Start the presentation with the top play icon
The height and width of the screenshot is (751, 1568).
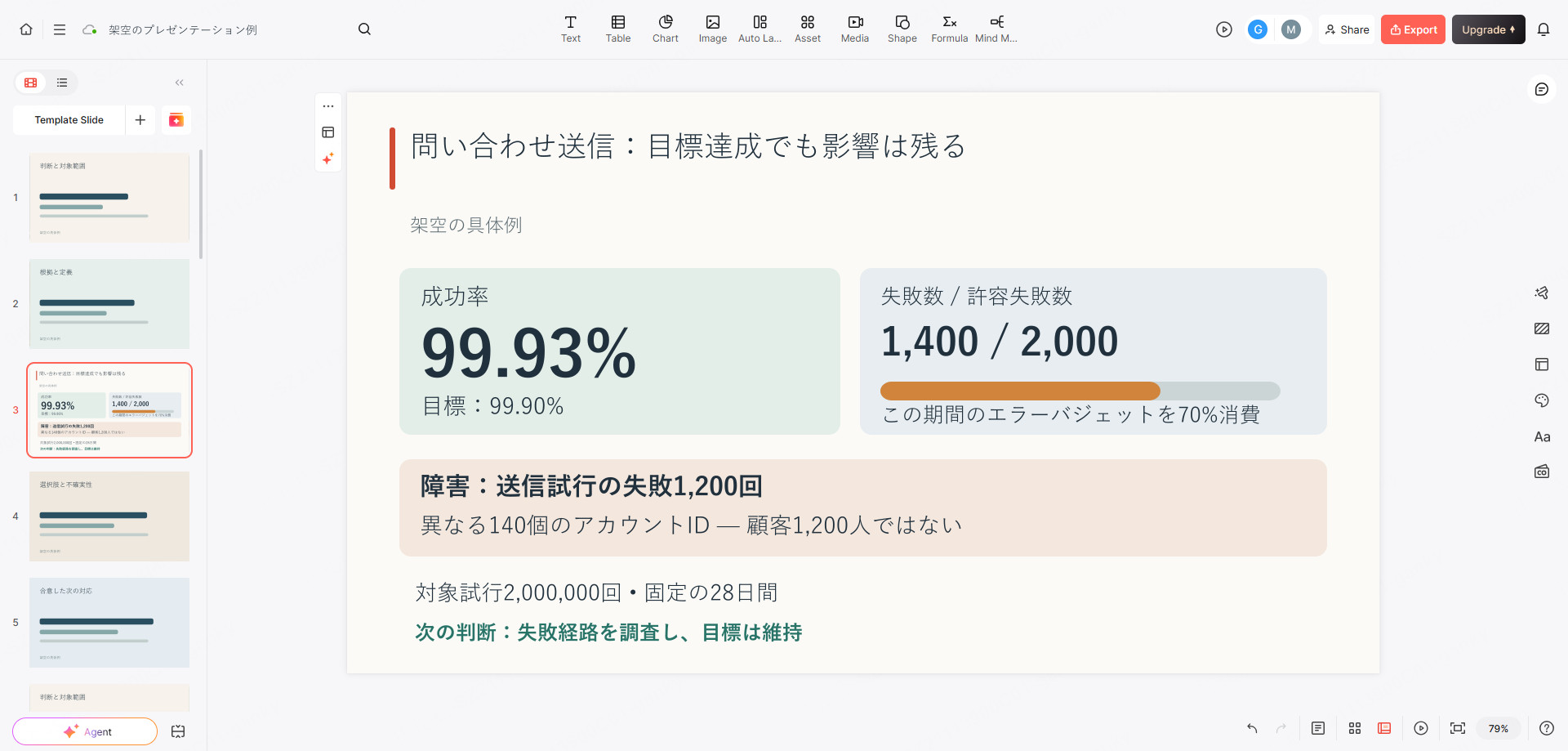1223,29
